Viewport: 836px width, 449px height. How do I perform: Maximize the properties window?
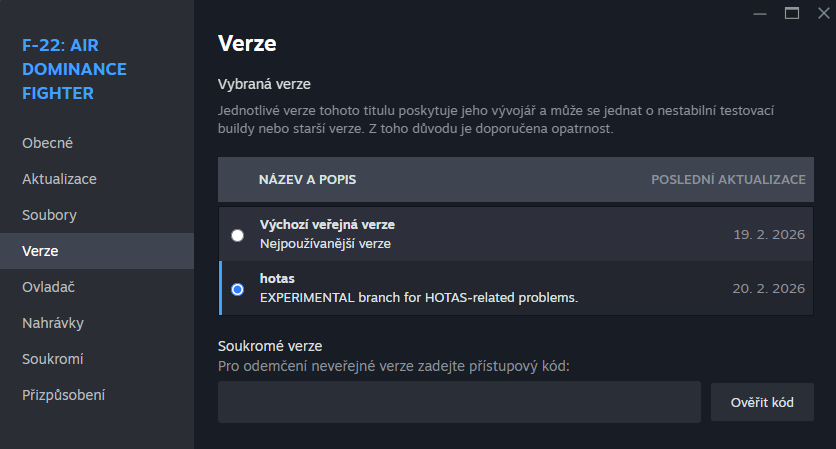[x=792, y=13]
